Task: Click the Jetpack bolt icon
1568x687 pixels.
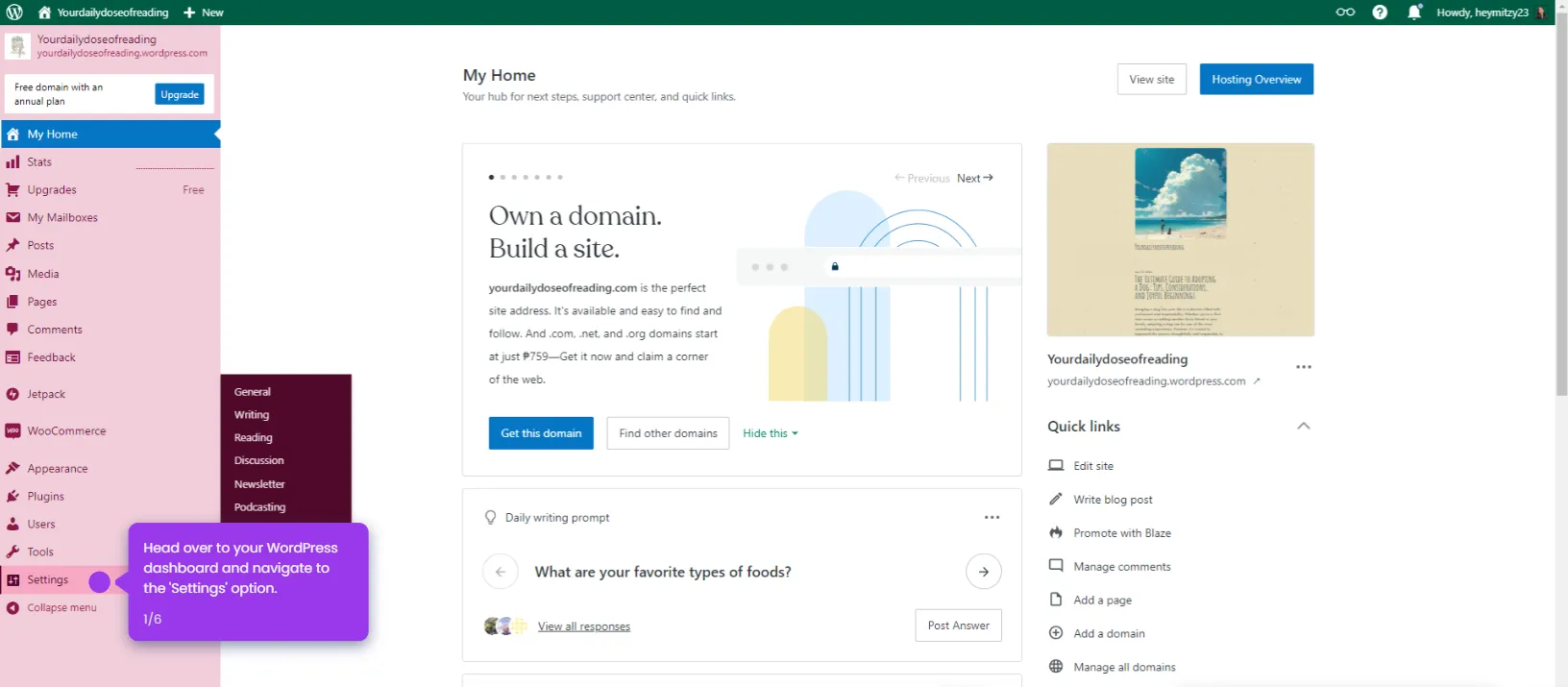Action: (x=12, y=394)
